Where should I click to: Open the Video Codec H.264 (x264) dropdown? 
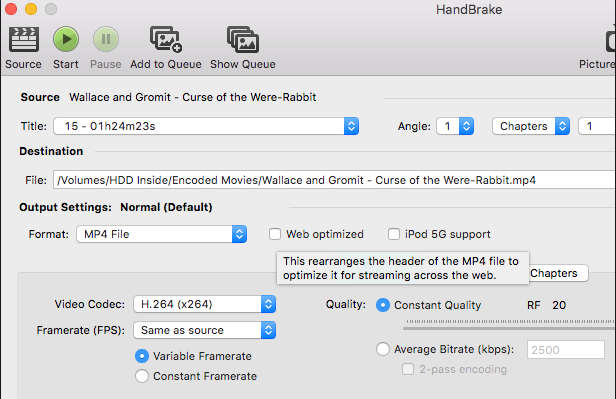205,304
